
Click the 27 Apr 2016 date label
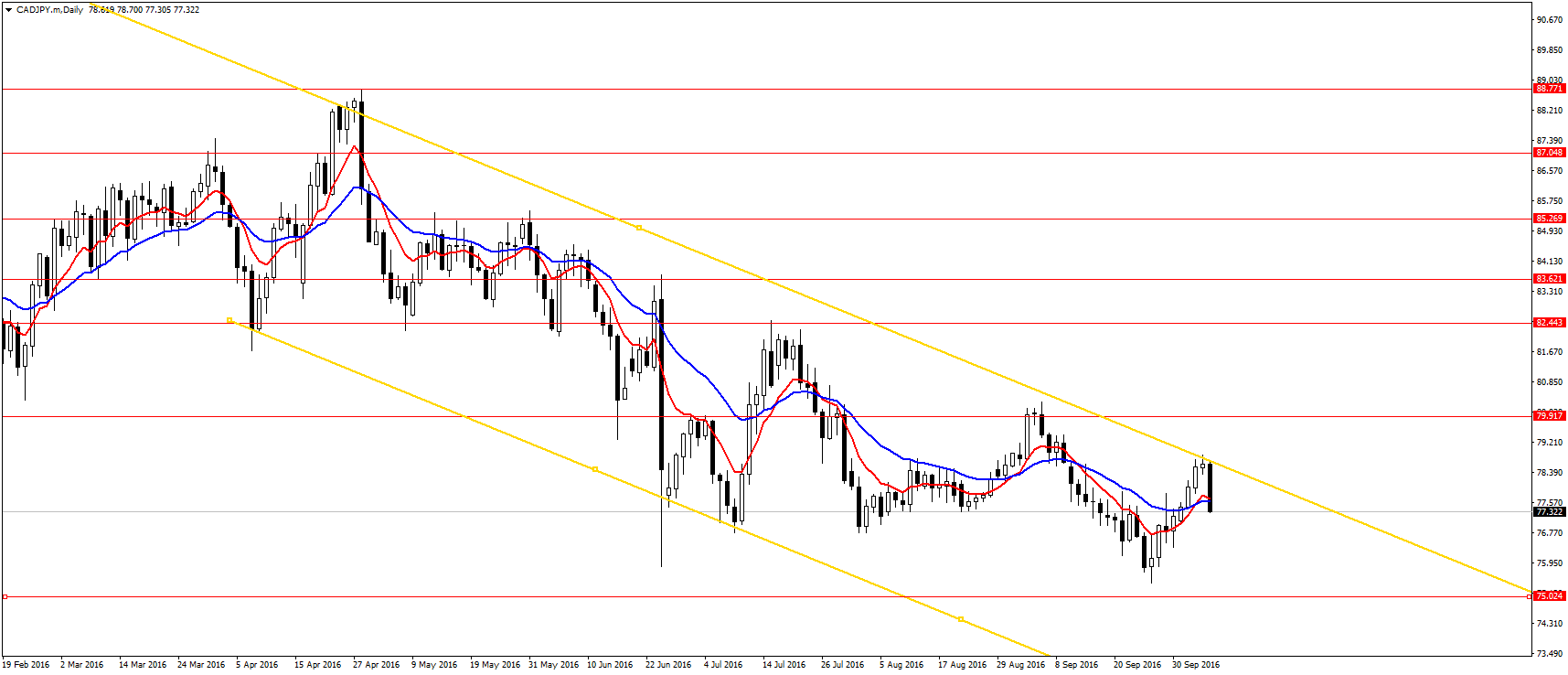pos(377,665)
